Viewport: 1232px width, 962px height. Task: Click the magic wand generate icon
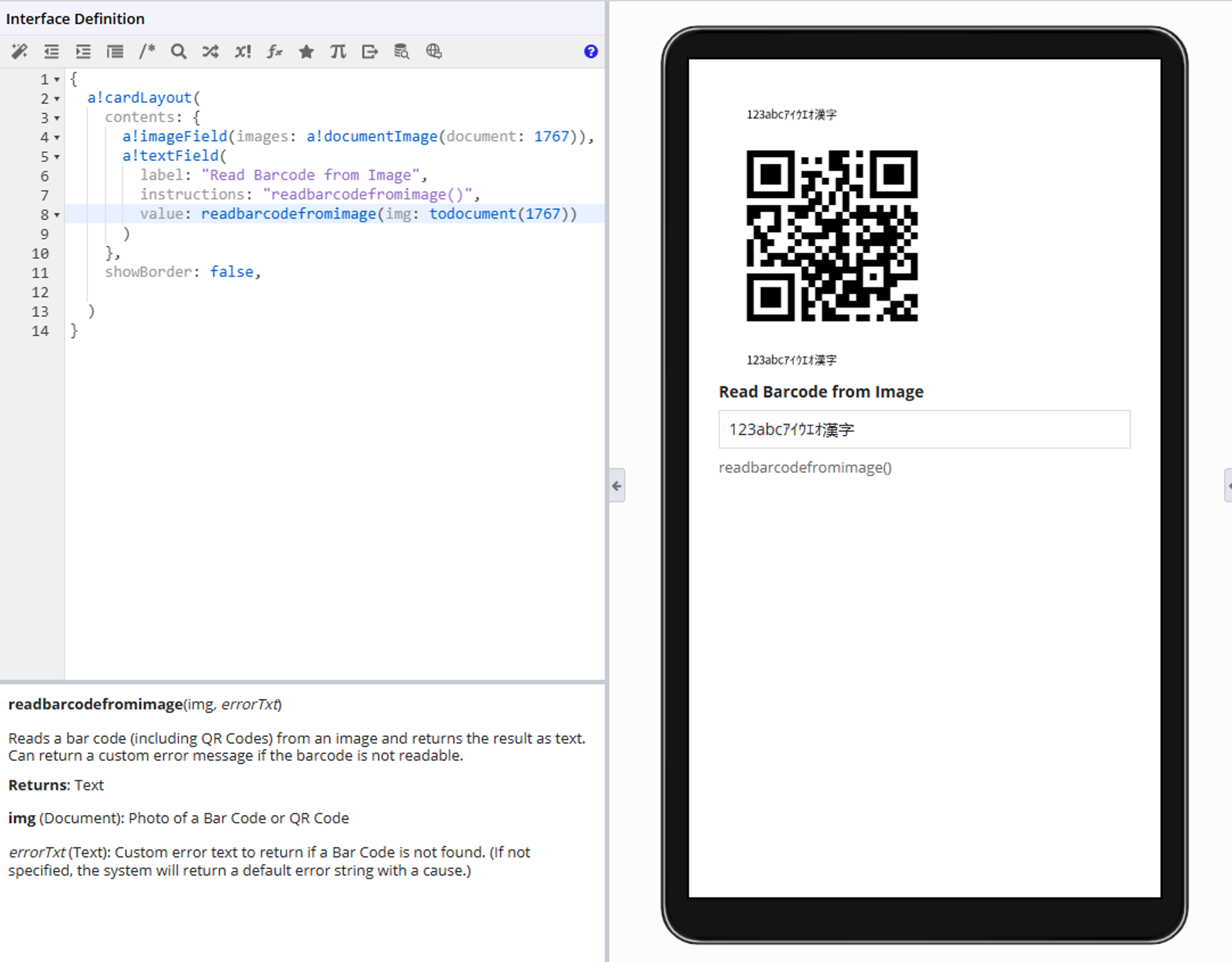tap(19, 51)
